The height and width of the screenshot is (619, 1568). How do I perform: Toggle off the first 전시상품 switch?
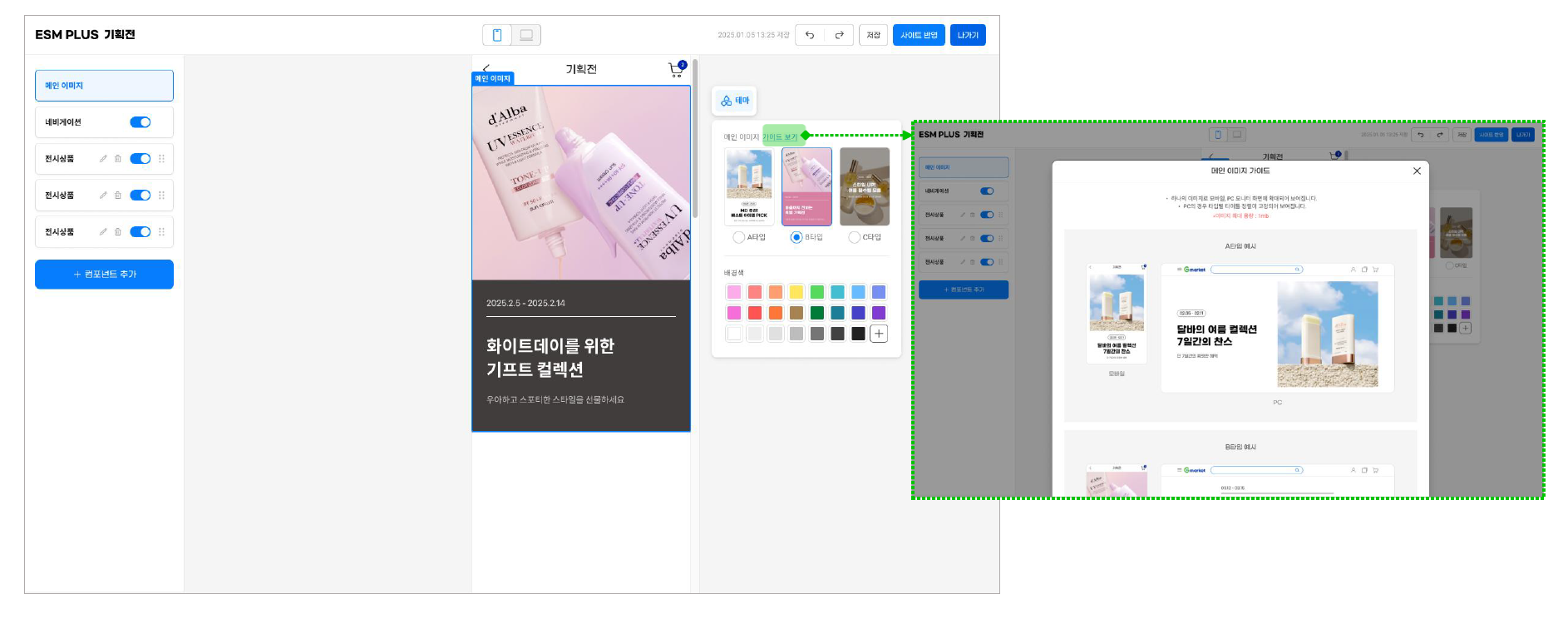(141, 159)
